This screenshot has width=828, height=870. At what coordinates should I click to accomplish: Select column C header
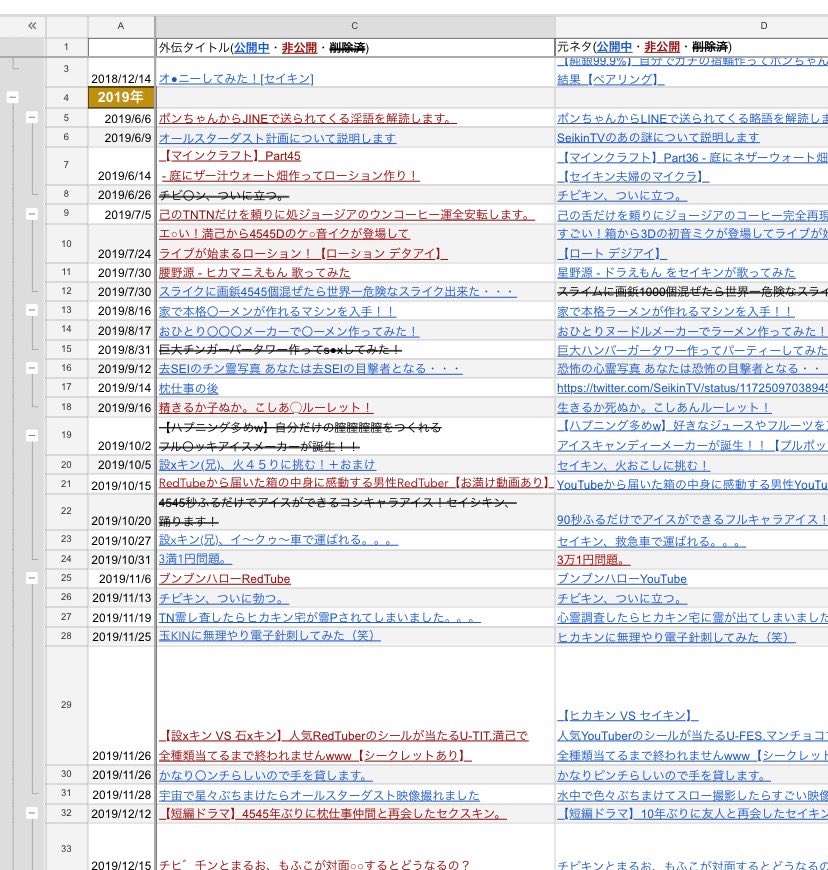pyautogui.click(x=355, y=26)
